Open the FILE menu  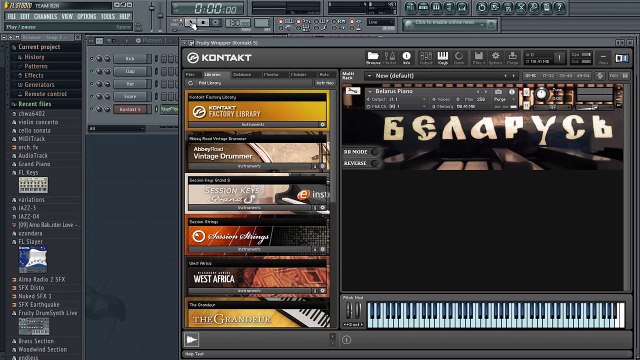[11, 17]
